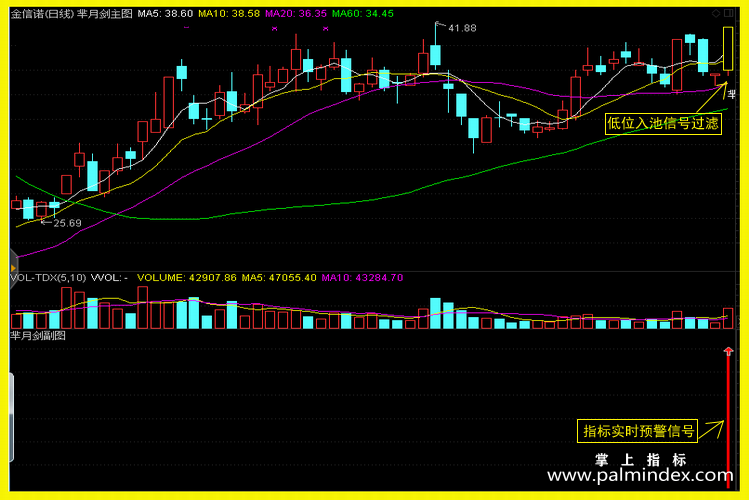Click the last volume bar on the right
This screenshot has width=749, height=500.
[728, 319]
